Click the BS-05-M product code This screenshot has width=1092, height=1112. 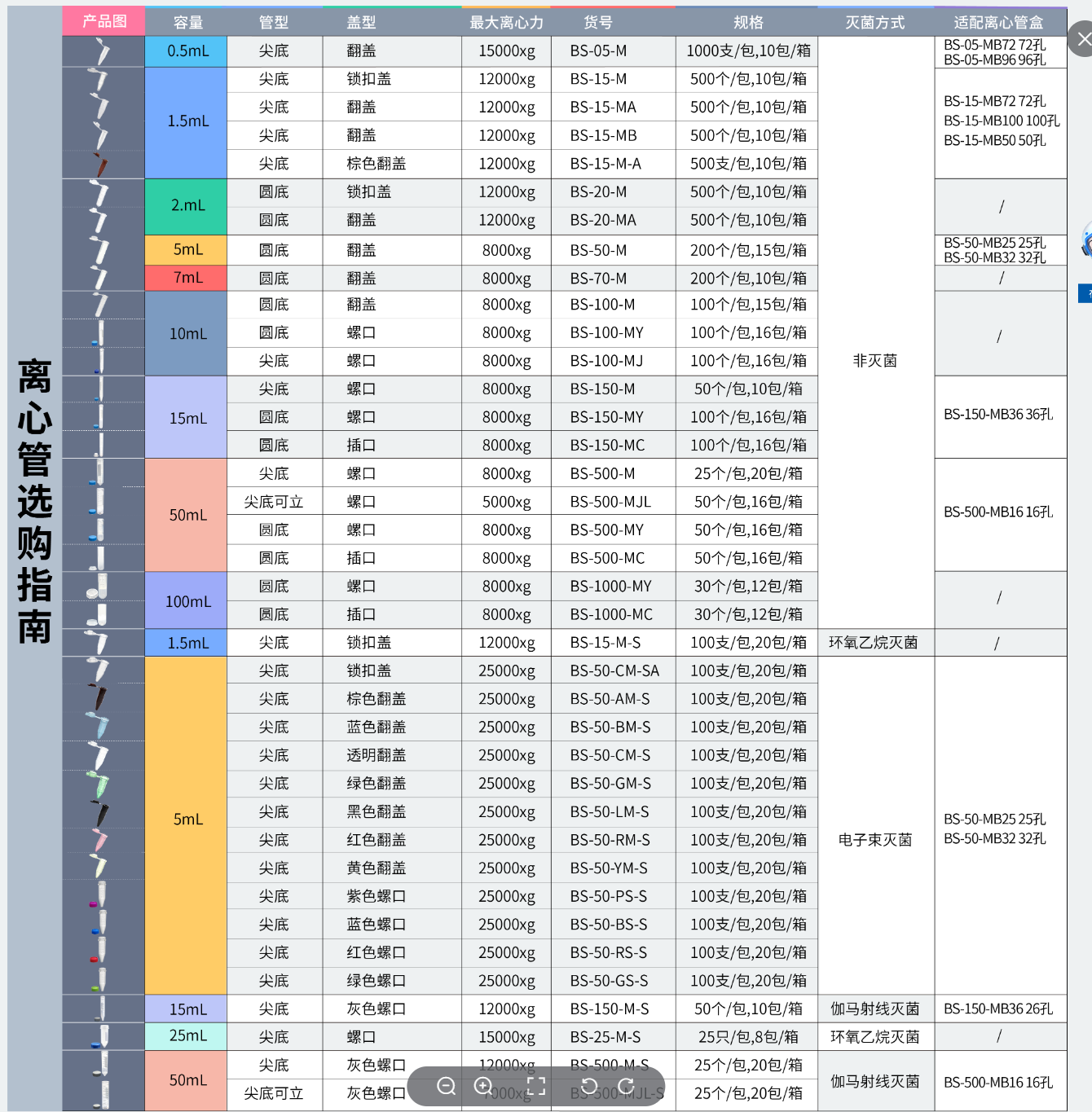(598, 51)
